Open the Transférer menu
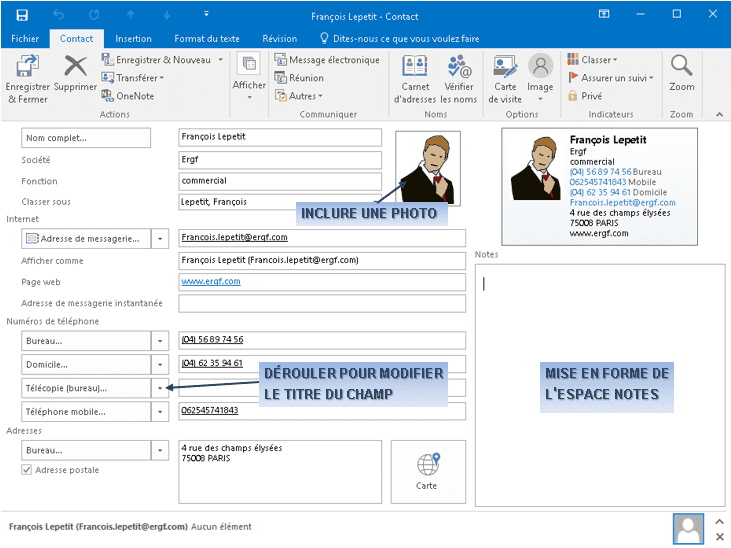 tap(133, 78)
